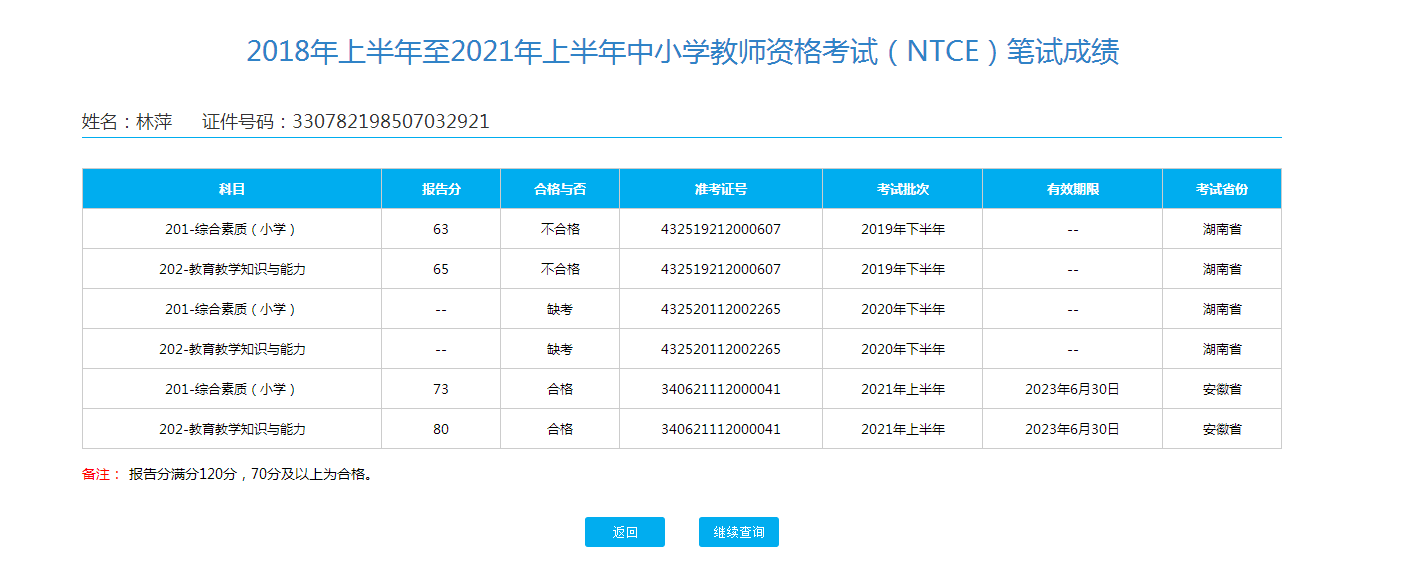Click 340621112000041 in the row scoring 80
Viewport: 1415px width, 580px height.
point(721,429)
